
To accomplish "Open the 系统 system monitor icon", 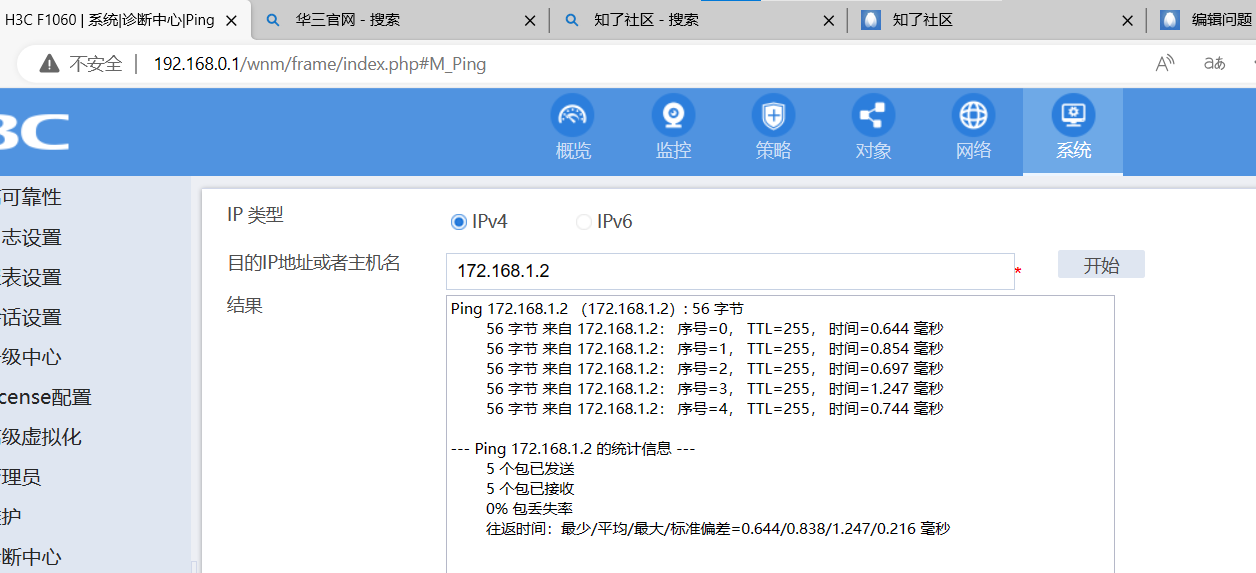I will (1073, 116).
